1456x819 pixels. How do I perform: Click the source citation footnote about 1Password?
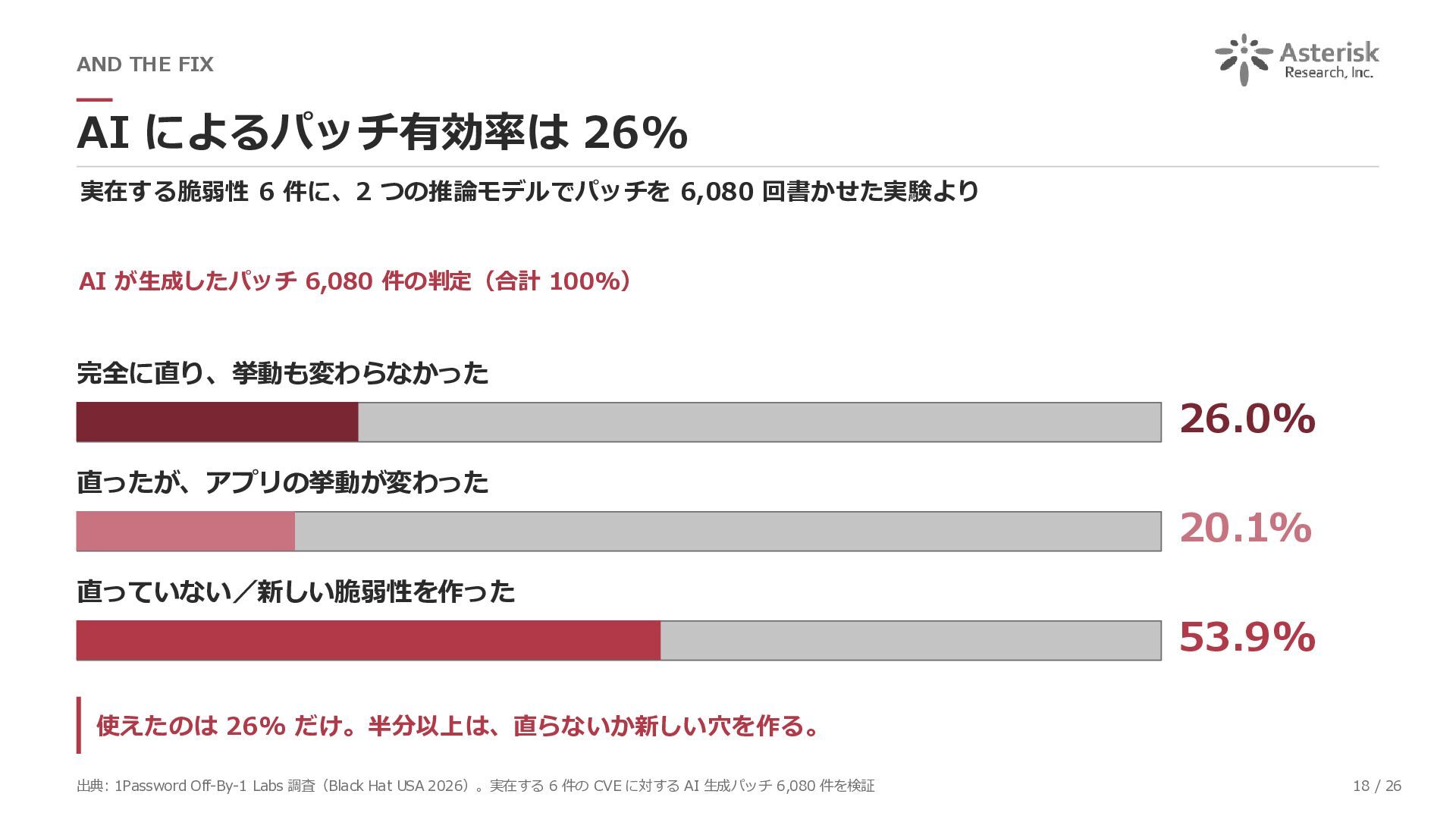[475, 786]
